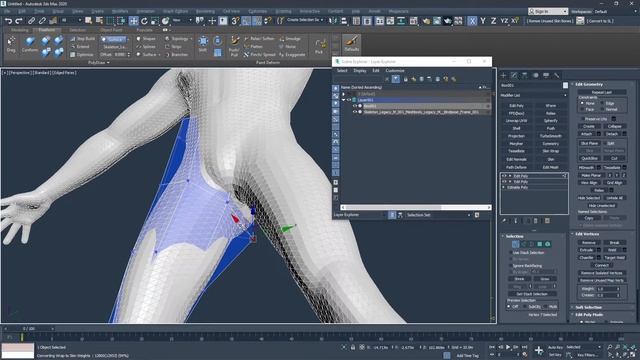Screen dimensions: 640x360
Task: Activate the Select and Scale tool
Action: coord(155,21)
